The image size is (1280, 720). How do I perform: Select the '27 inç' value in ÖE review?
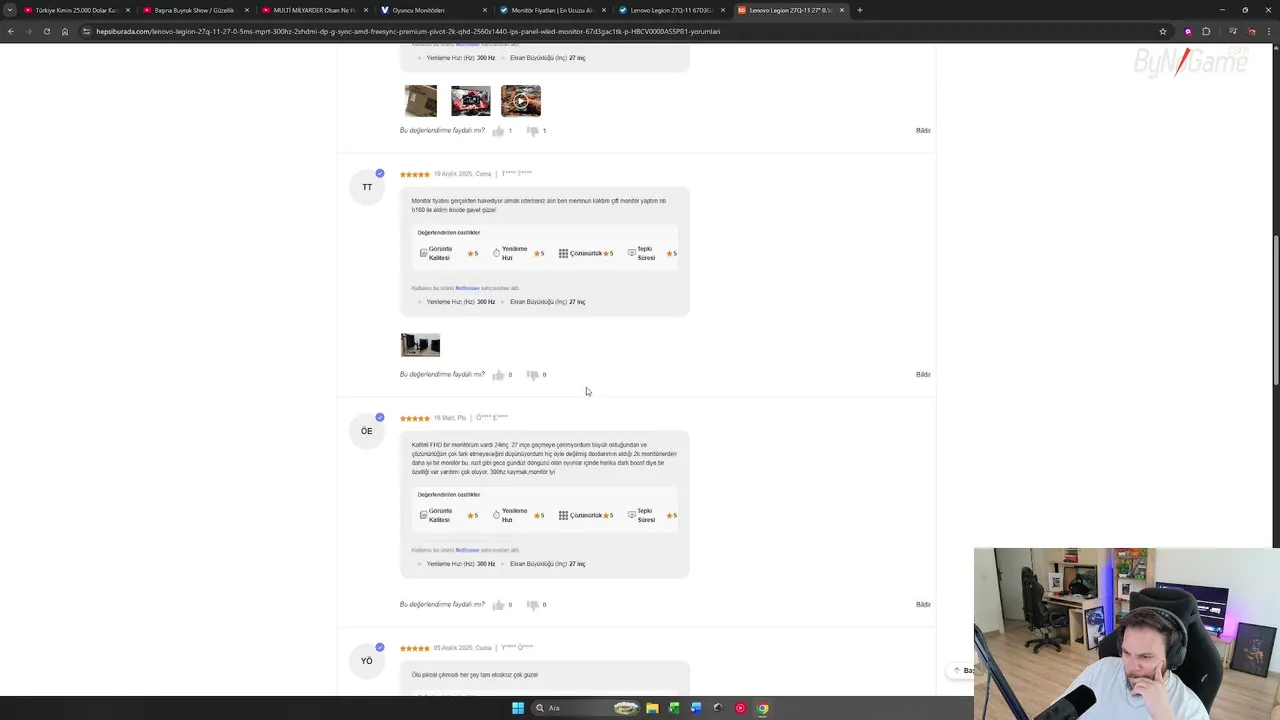tap(577, 564)
